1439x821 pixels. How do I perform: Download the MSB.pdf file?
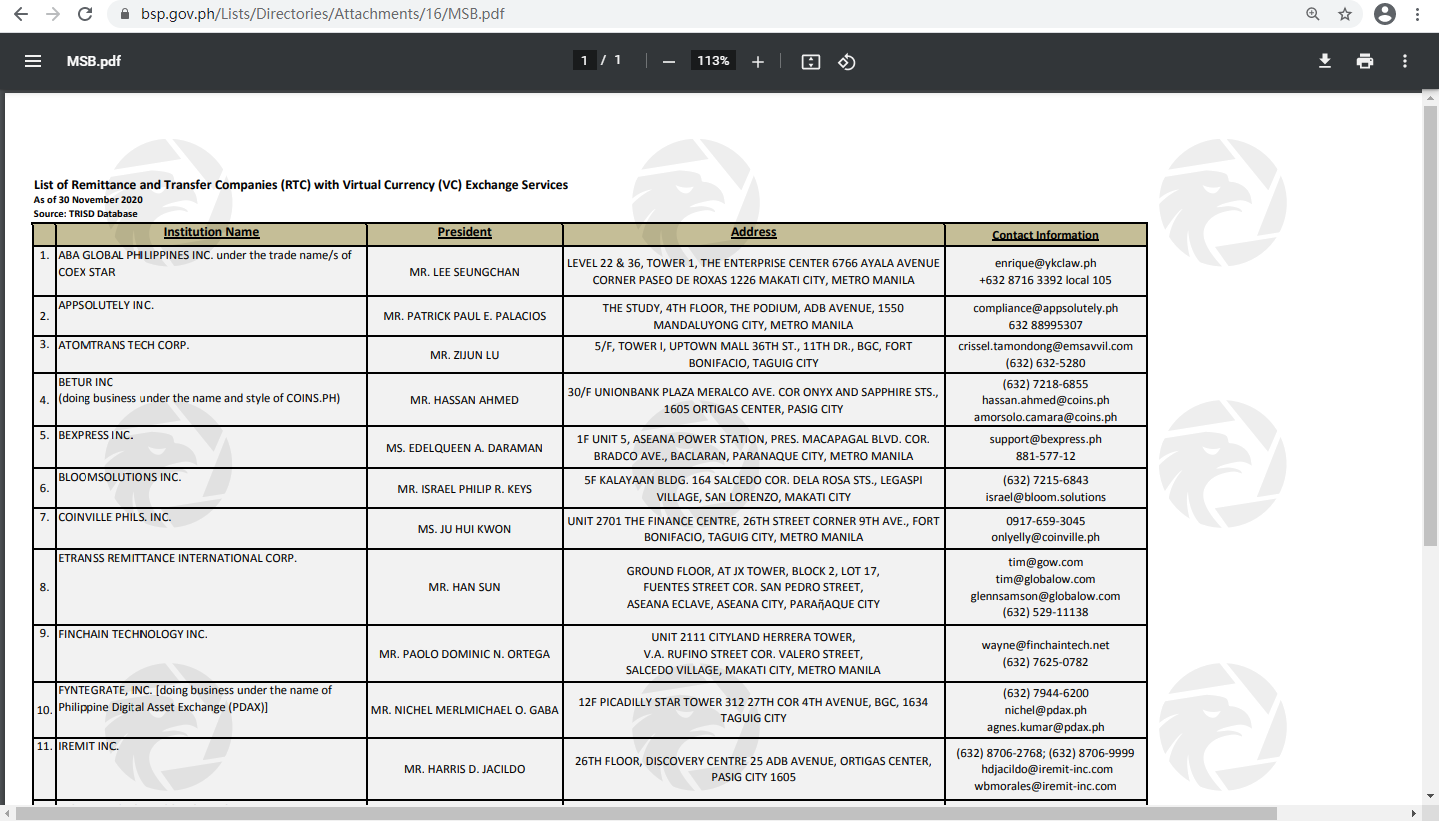pos(1325,61)
